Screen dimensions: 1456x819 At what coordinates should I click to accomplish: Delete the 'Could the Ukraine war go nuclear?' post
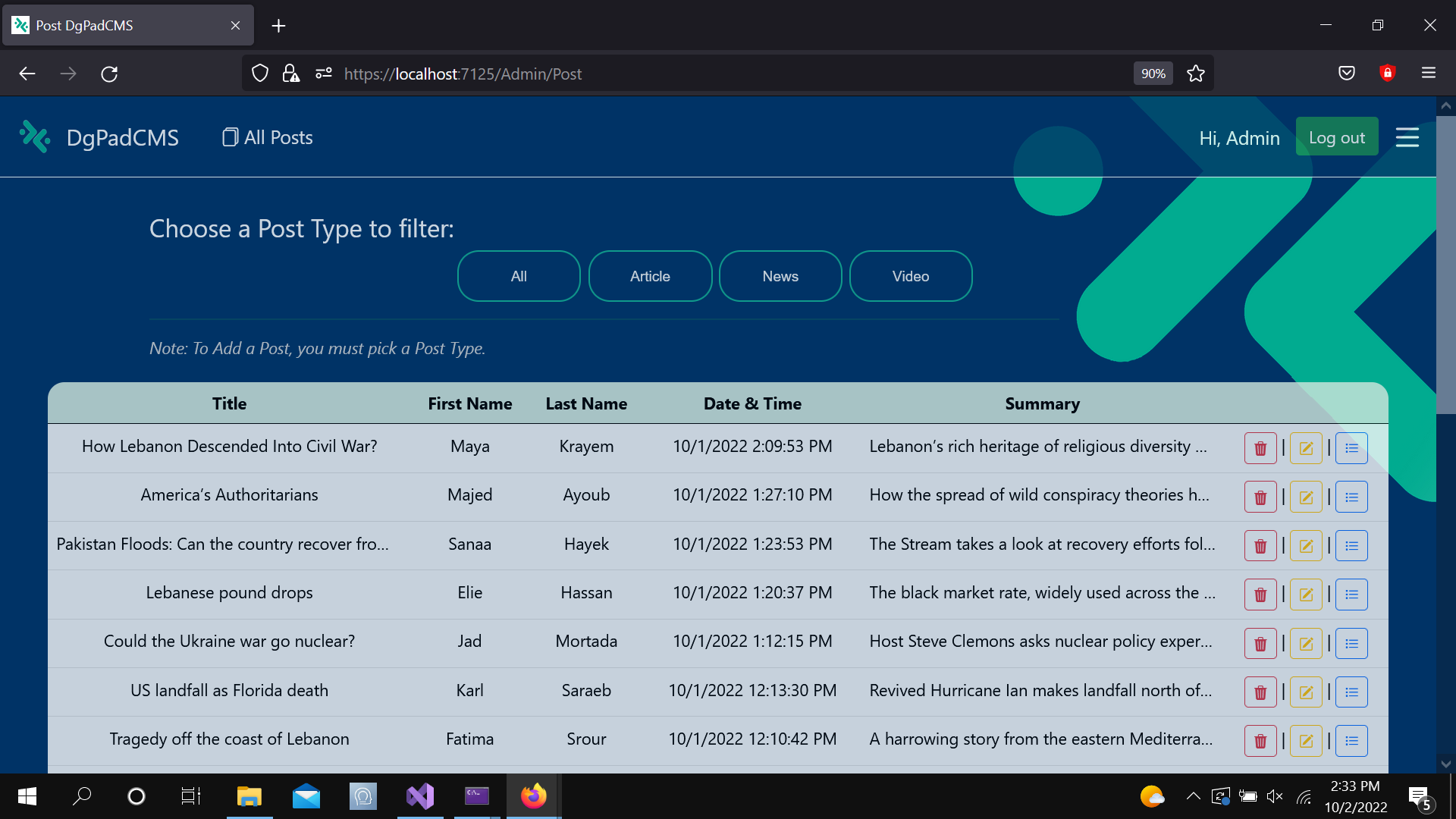(1260, 644)
